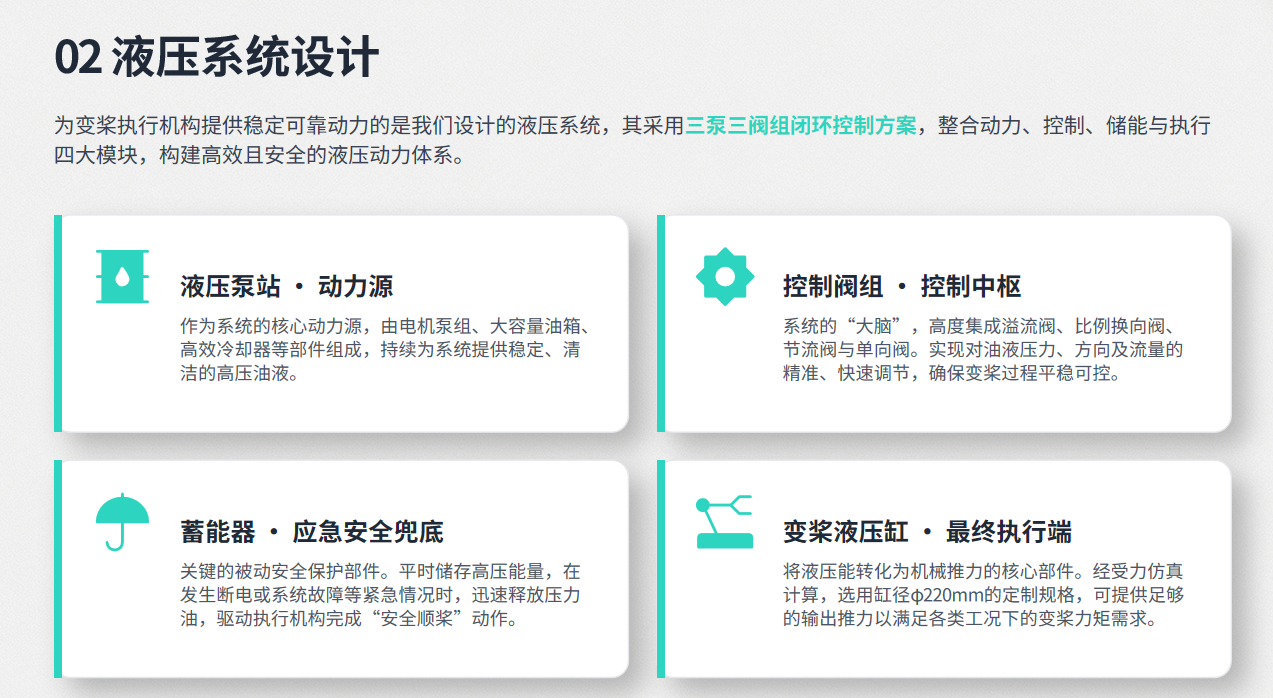The width and height of the screenshot is (1273, 698).
Task: Click the paragraph mentioning 缸径φ220mm
Action: coord(985,595)
